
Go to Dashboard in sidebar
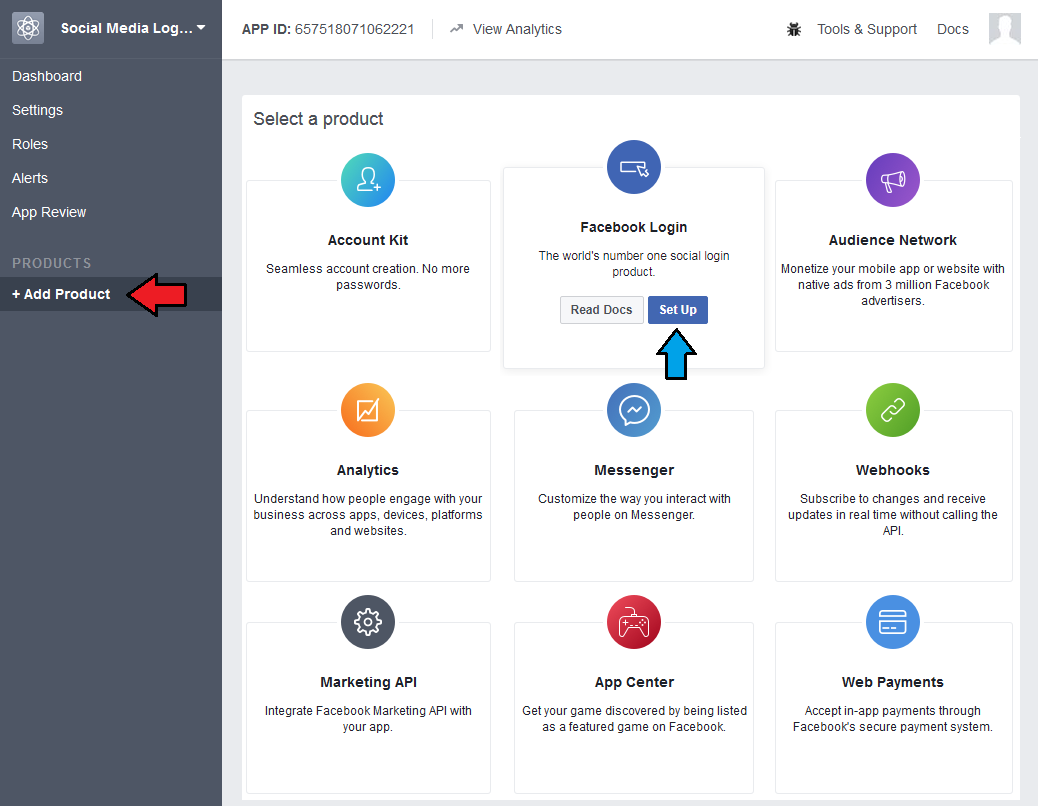pos(47,76)
